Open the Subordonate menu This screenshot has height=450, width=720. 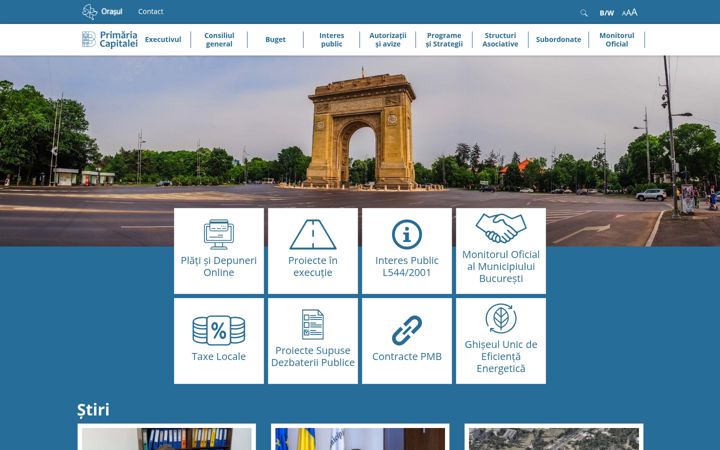[558, 39]
